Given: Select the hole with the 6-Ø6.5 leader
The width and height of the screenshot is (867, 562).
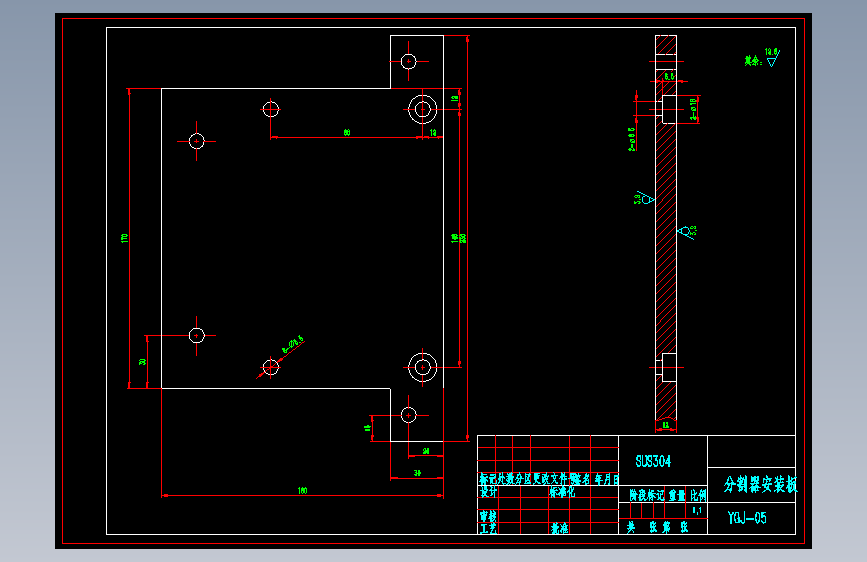Looking at the screenshot, I should pyautogui.click(x=270, y=367).
